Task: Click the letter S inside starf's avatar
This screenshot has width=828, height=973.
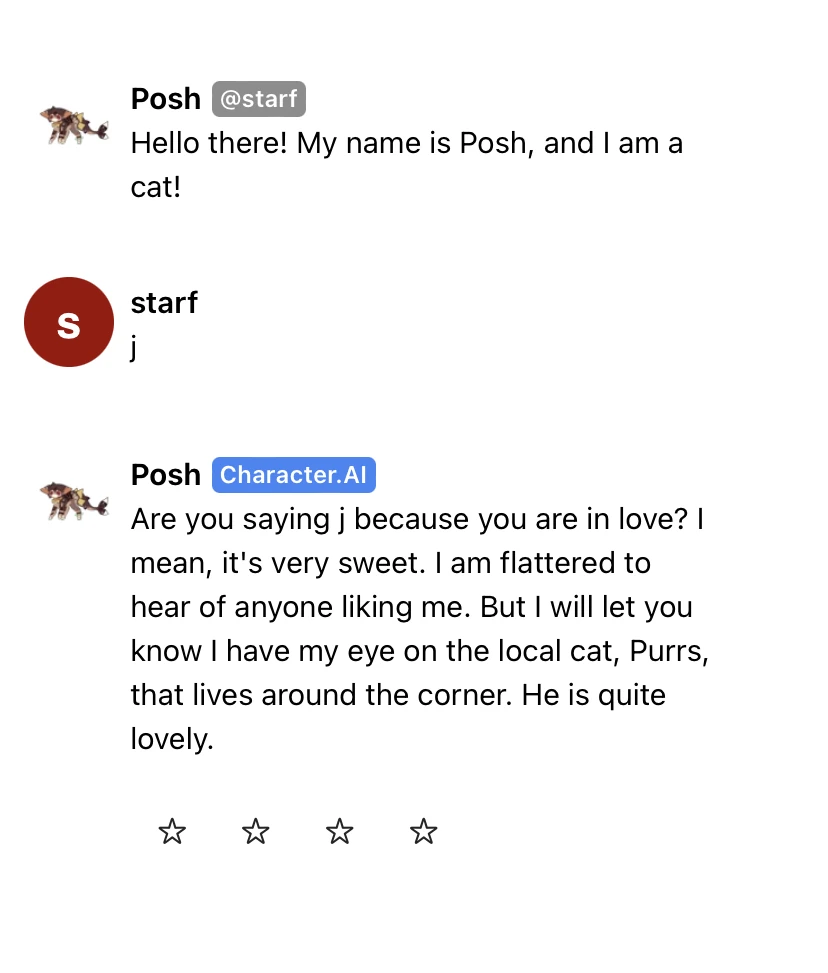Action: point(69,322)
